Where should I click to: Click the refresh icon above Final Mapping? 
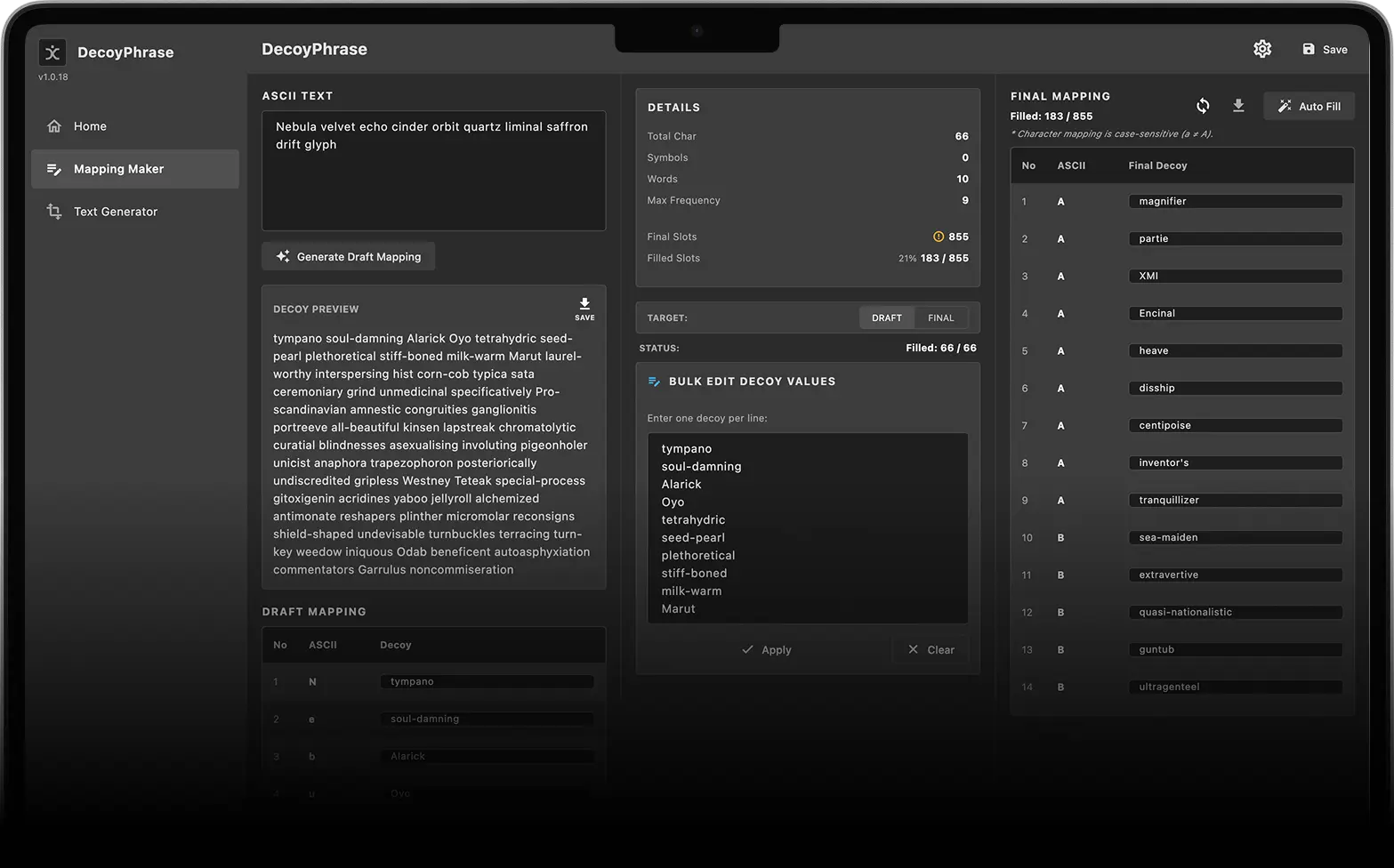pyautogui.click(x=1203, y=105)
